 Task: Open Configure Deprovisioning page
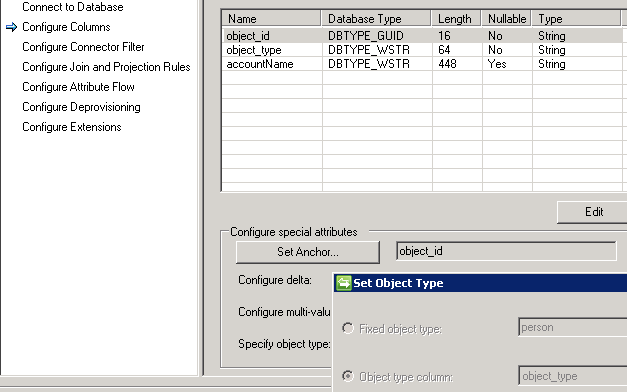pos(82,107)
